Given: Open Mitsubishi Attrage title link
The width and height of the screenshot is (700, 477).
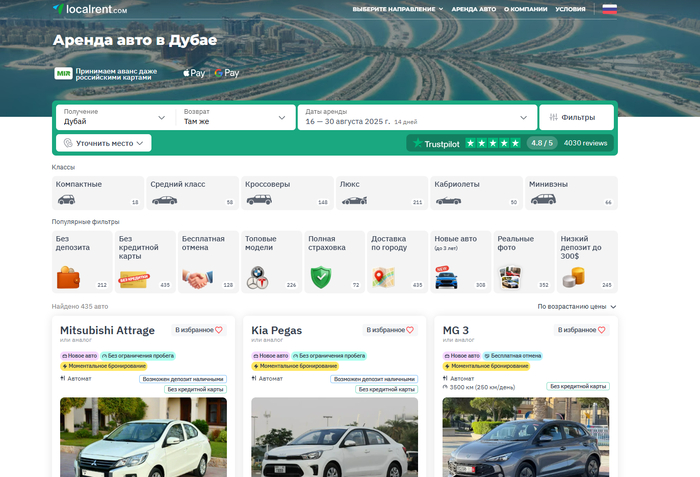Looking at the screenshot, I should click(x=107, y=330).
